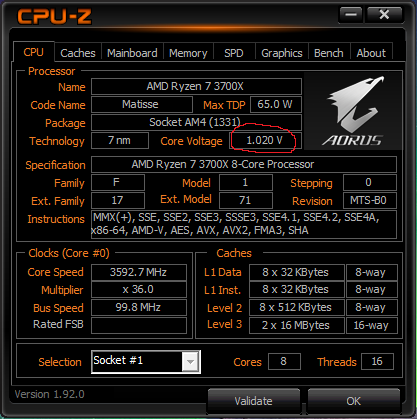417x420 pixels.
Task: Open the Mainboard tab
Action: point(132,53)
